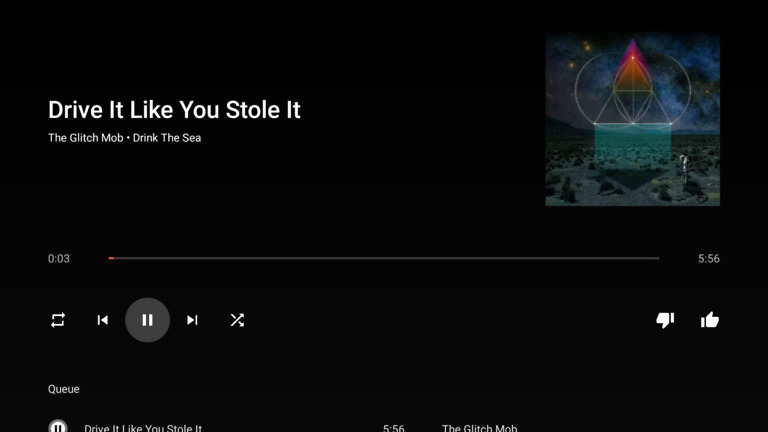The width and height of the screenshot is (768, 432).
Task: Skip to the previous track
Action: pyautogui.click(x=102, y=320)
